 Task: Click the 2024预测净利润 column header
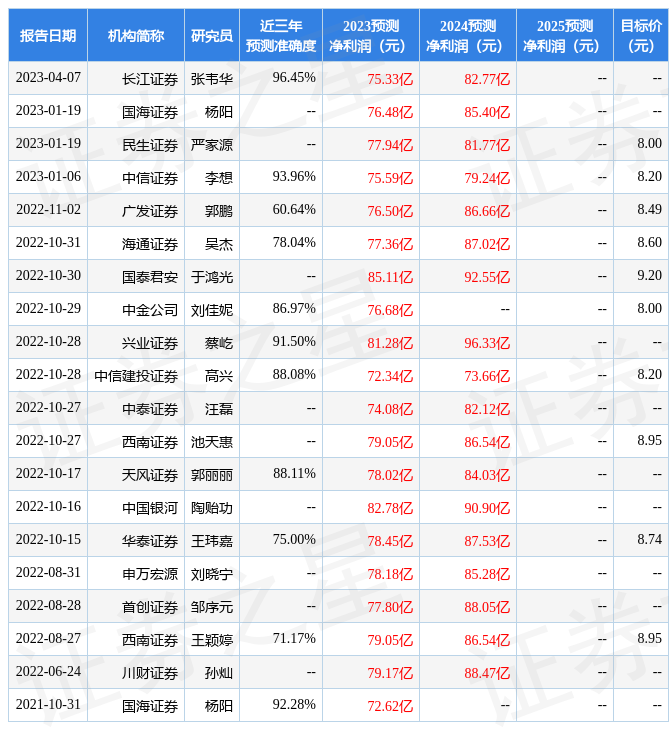(468, 35)
